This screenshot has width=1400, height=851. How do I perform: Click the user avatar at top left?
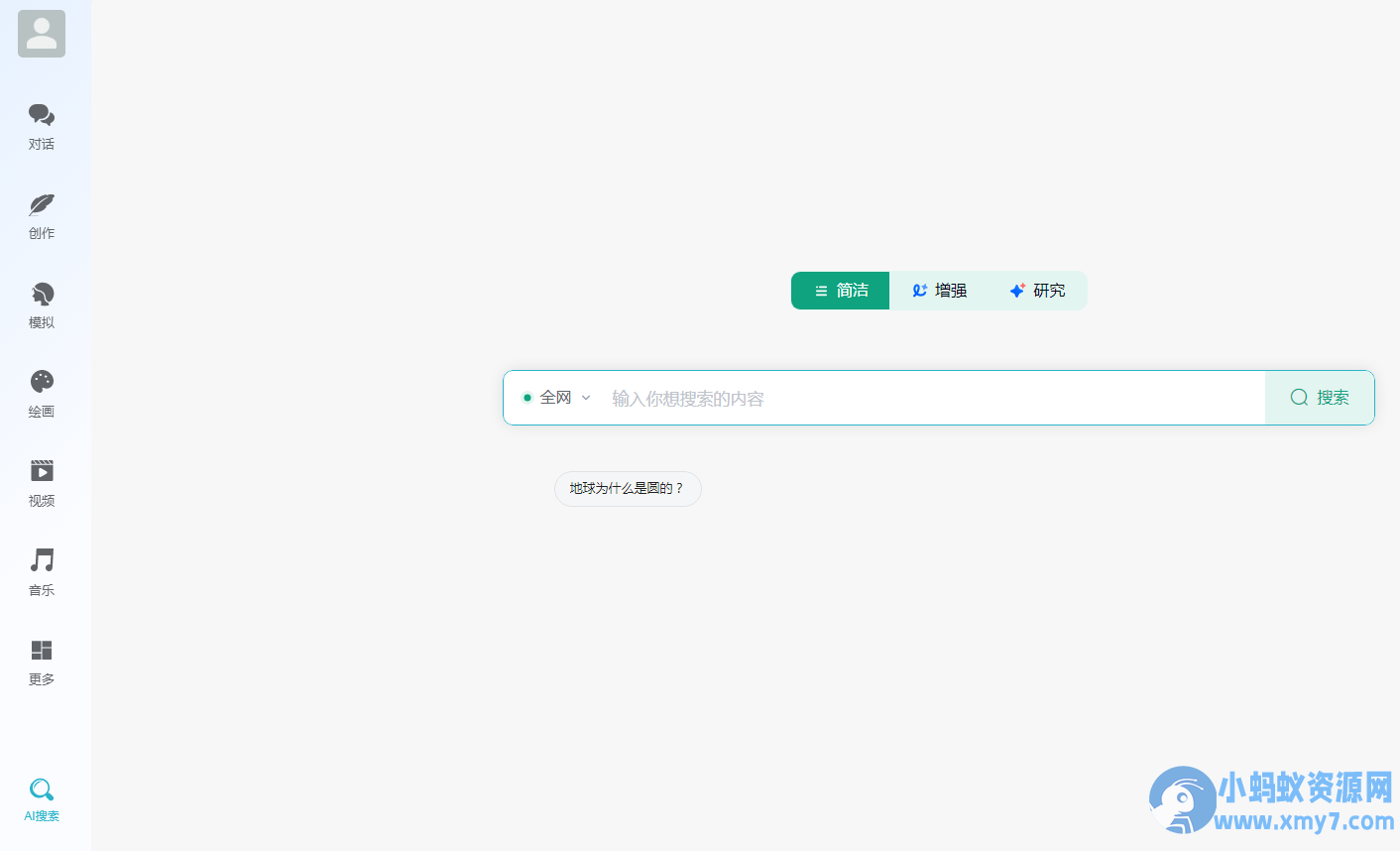pos(41,33)
